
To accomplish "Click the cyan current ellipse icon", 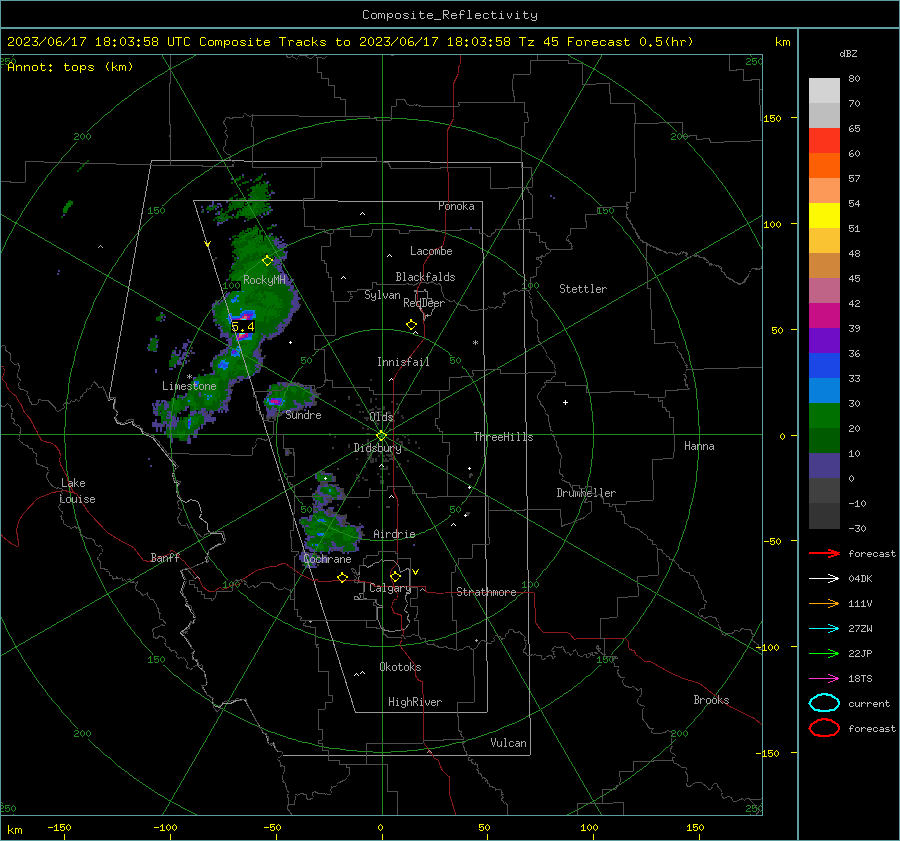I will (x=824, y=703).
